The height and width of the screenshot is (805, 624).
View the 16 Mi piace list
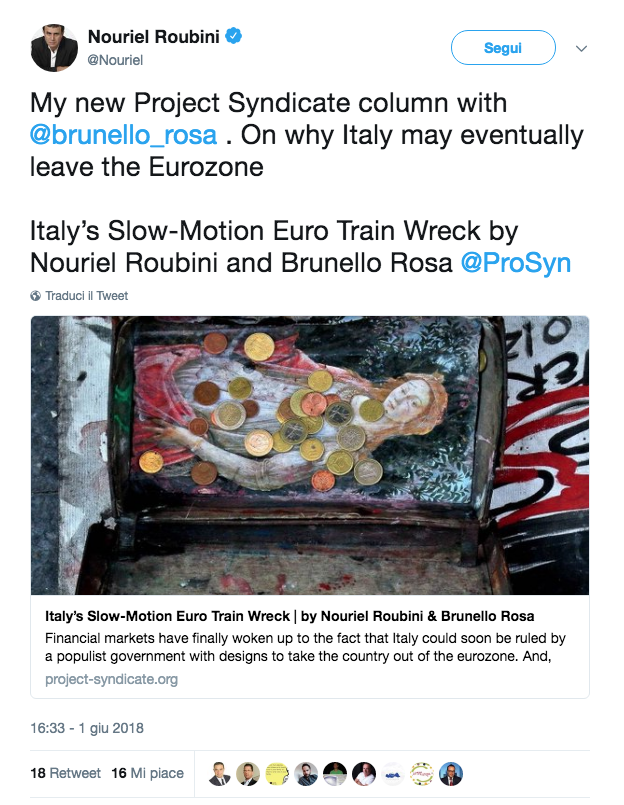pyautogui.click(x=150, y=773)
